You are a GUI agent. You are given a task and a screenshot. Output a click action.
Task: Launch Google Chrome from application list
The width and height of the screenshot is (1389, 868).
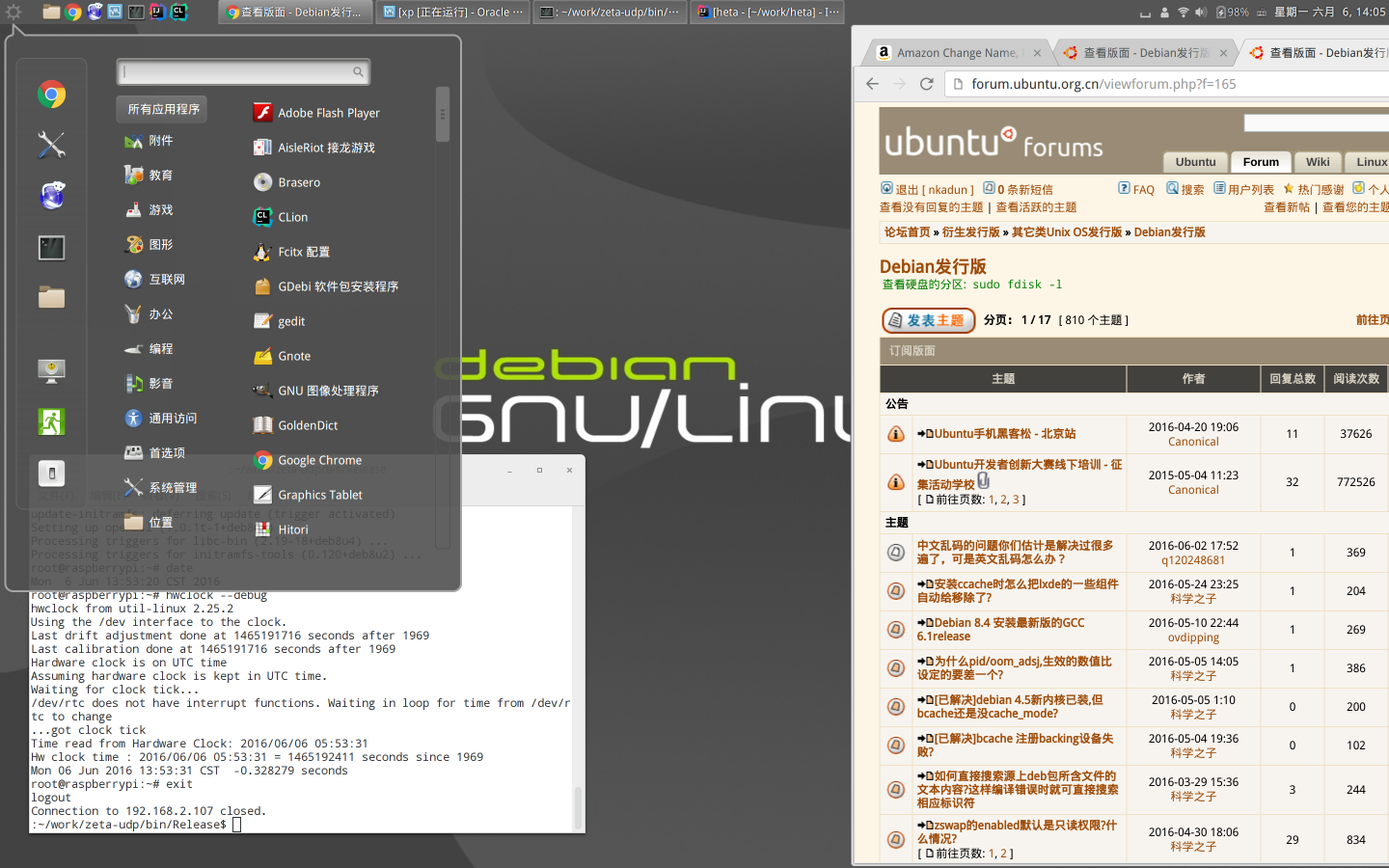pos(307,460)
